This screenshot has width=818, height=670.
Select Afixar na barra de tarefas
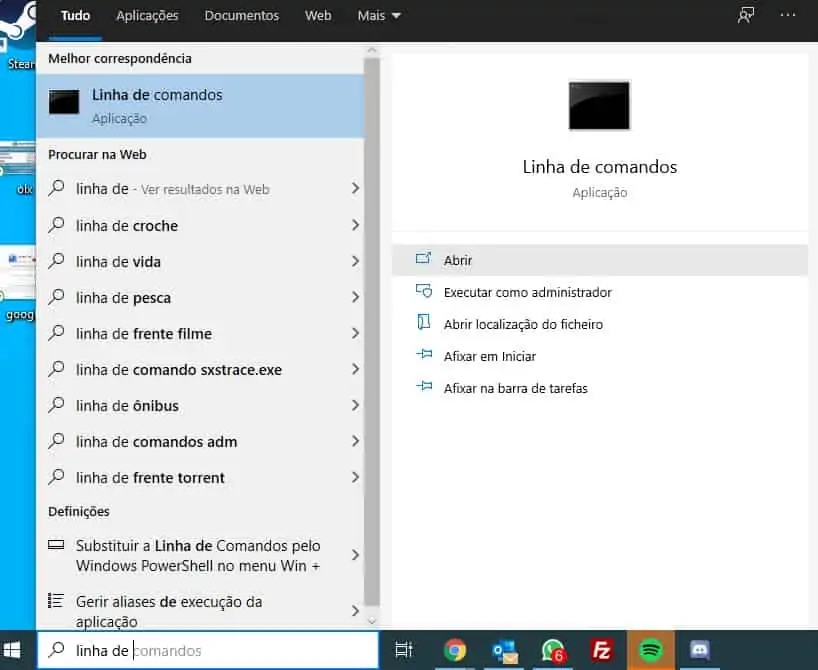[600, 388]
